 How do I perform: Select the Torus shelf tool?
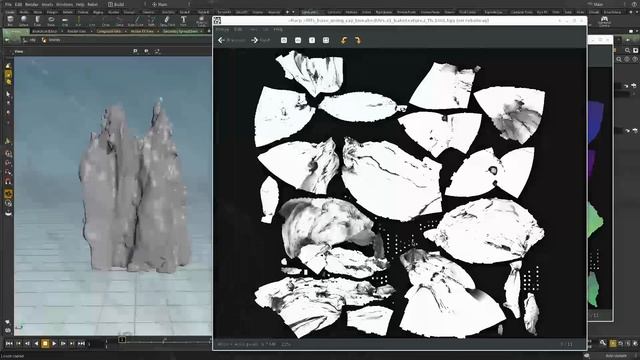51,21
